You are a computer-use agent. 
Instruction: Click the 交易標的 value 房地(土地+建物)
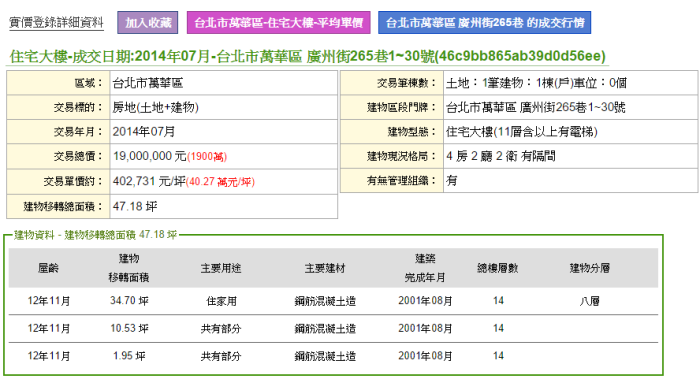pos(155,108)
